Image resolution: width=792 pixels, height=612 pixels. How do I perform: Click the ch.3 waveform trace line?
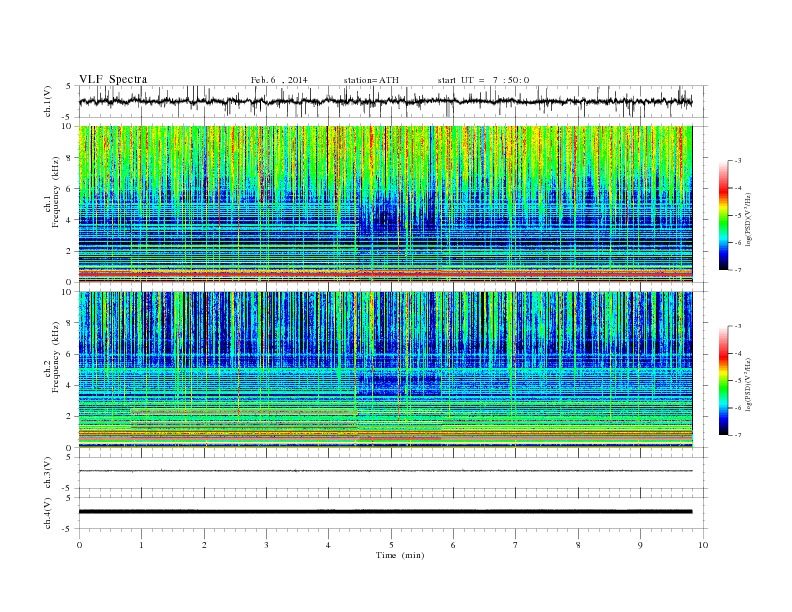point(385,471)
